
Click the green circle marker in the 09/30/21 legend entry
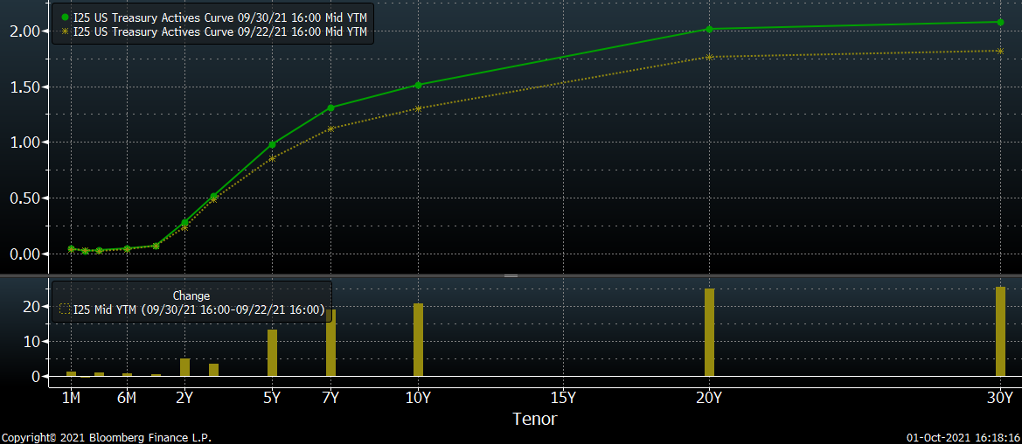coord(65,17)
